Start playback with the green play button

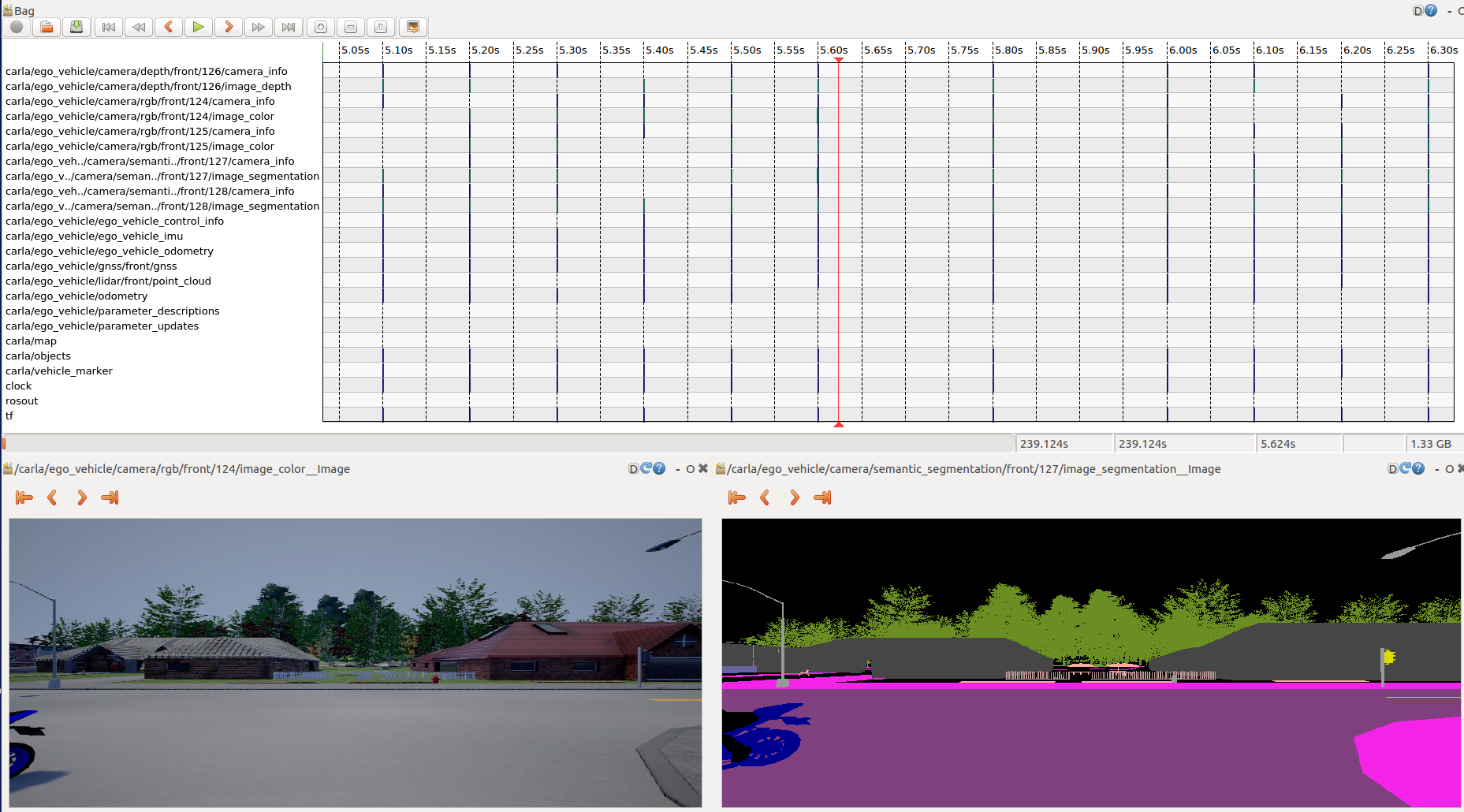point(199,27)
